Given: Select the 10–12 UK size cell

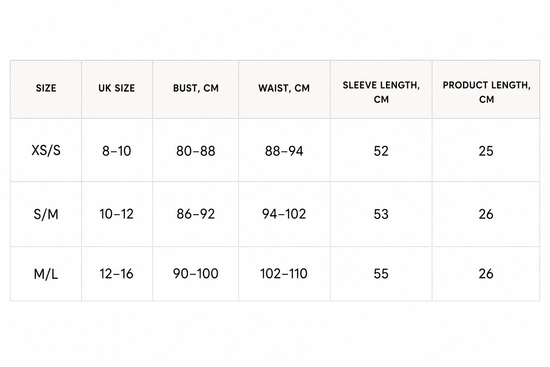Looking at the screenshot, I should [117, 214].
